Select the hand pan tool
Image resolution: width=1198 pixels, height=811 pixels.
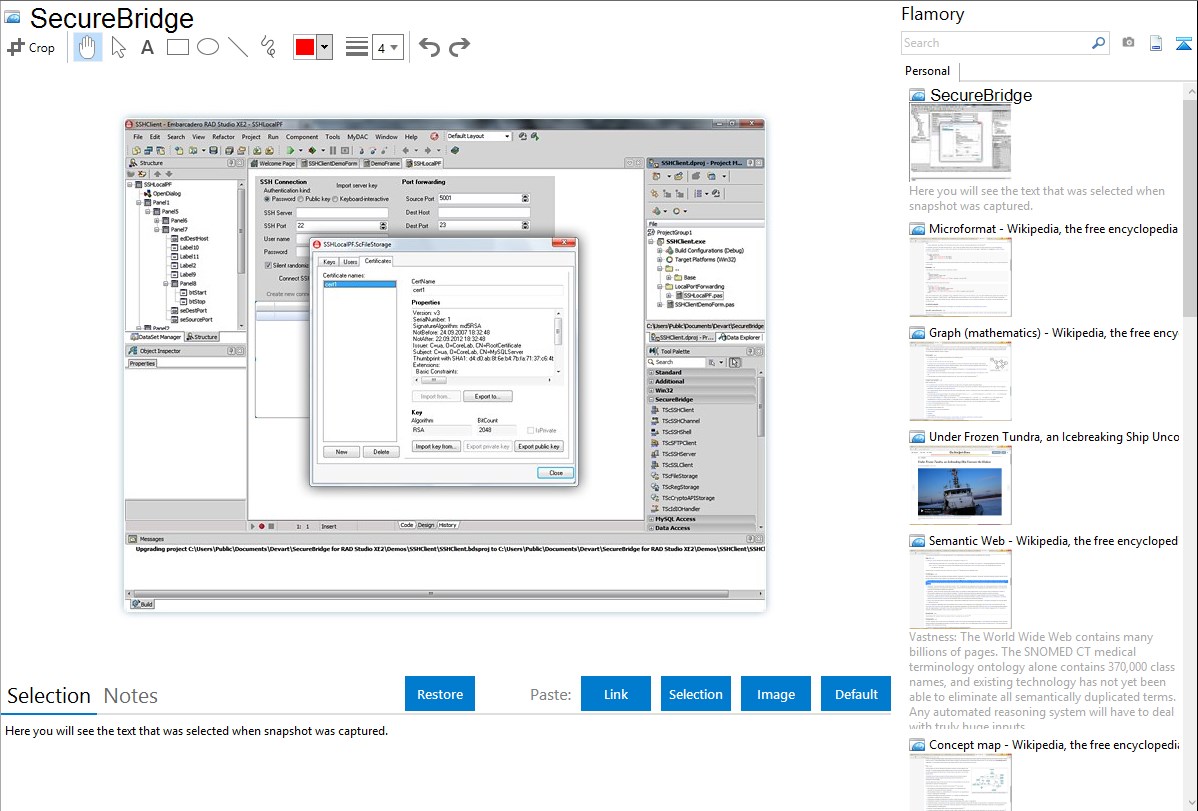[x=88, y=47]
